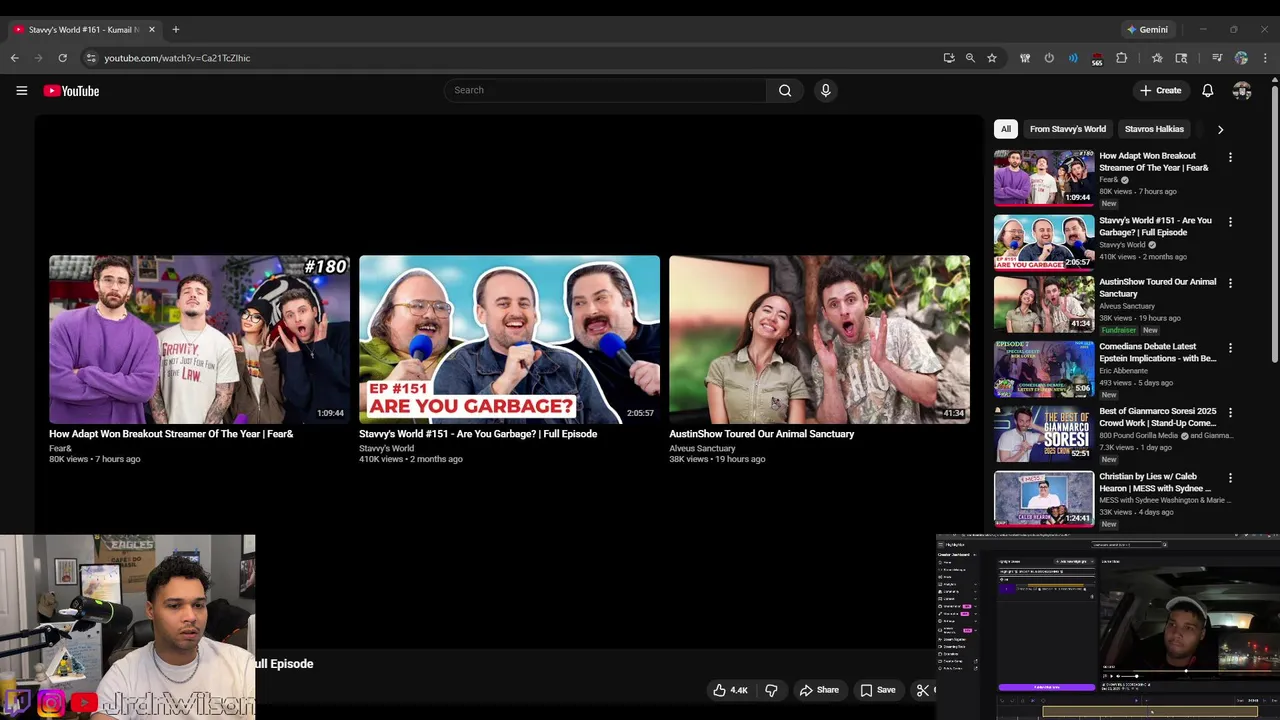1280x720 pixels.
Task: Open the notifications bell
Action: coord(1207,90)
